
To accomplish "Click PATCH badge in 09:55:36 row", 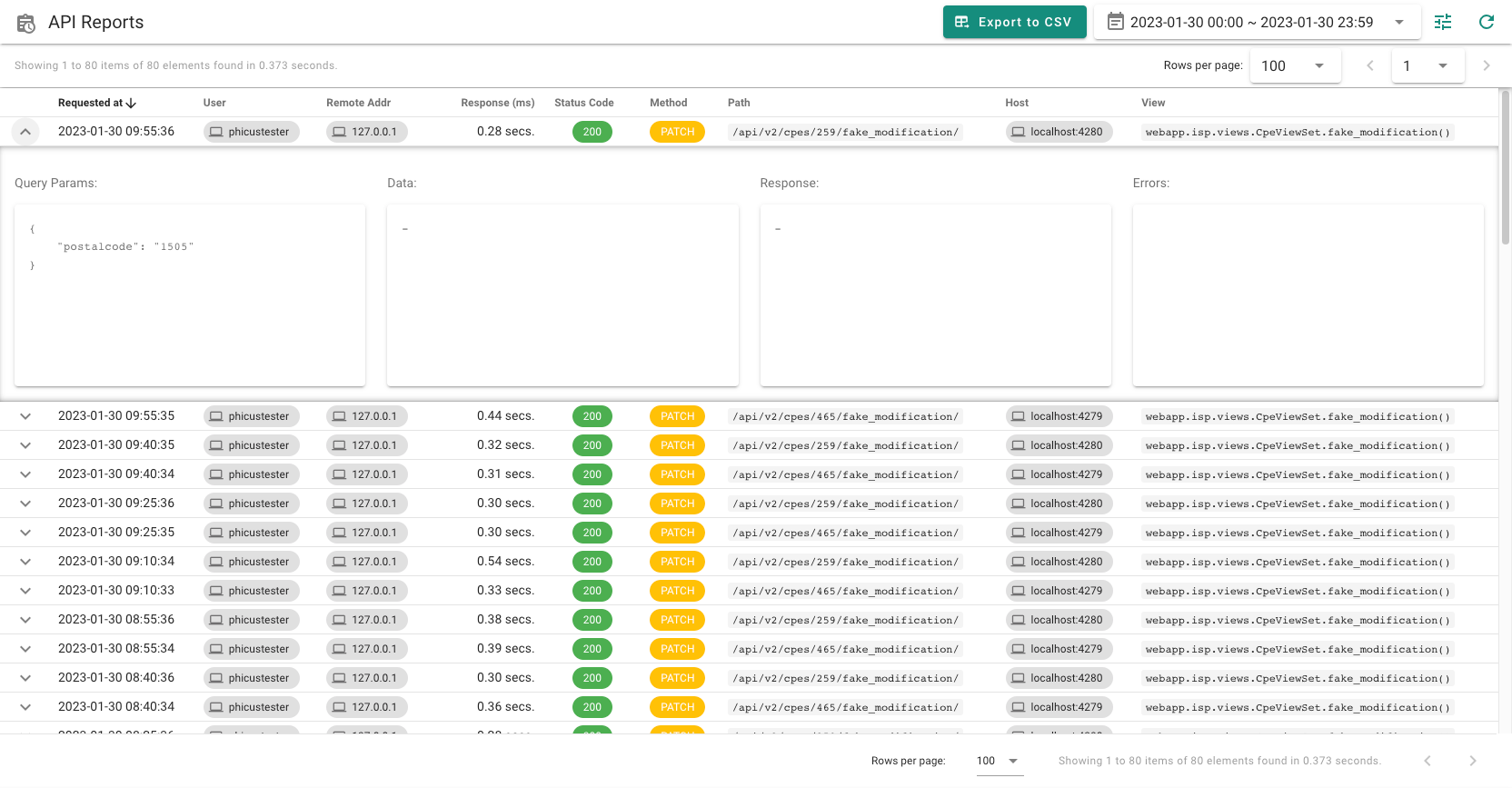I will pos(678,132).
